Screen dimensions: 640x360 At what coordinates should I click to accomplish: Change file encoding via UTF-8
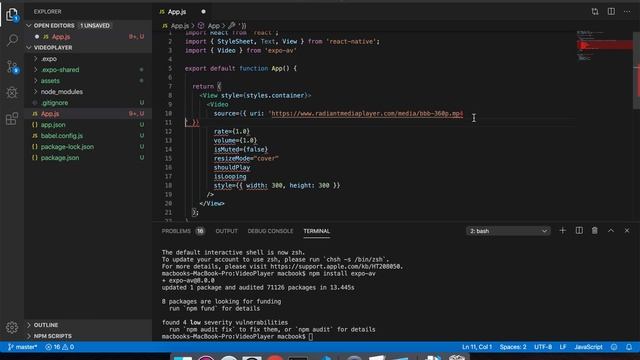click(543, 347)
